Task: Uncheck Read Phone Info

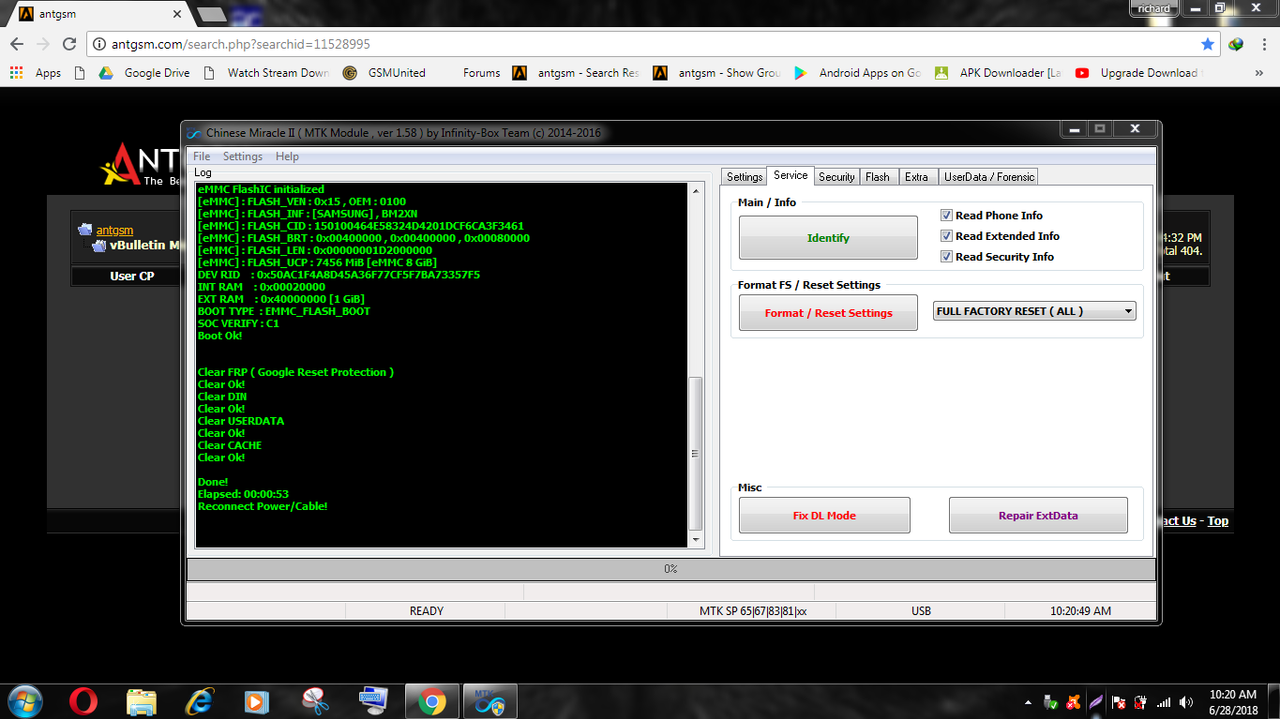Action: click(947, 215)
